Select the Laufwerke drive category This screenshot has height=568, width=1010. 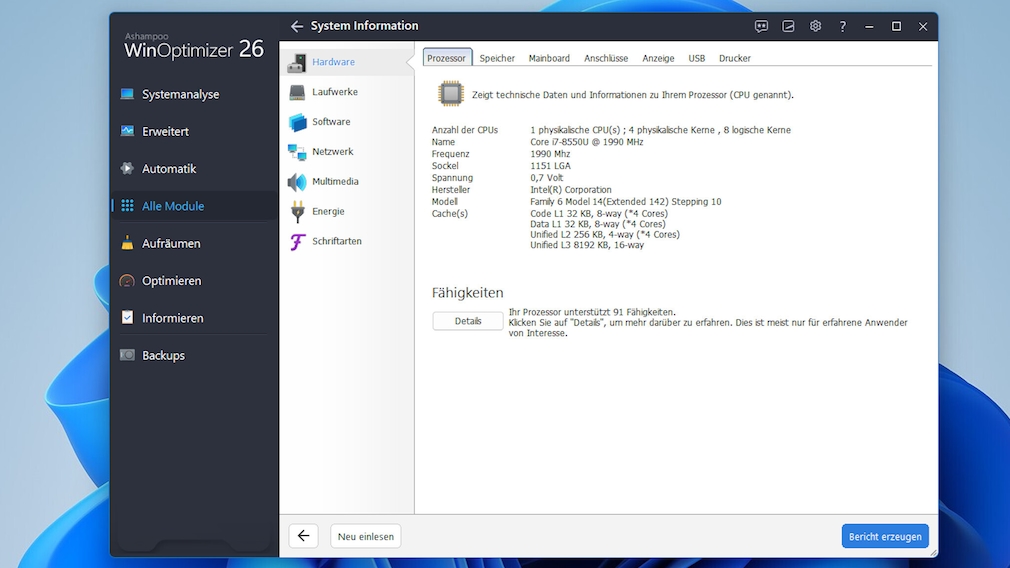pos(334,92)
